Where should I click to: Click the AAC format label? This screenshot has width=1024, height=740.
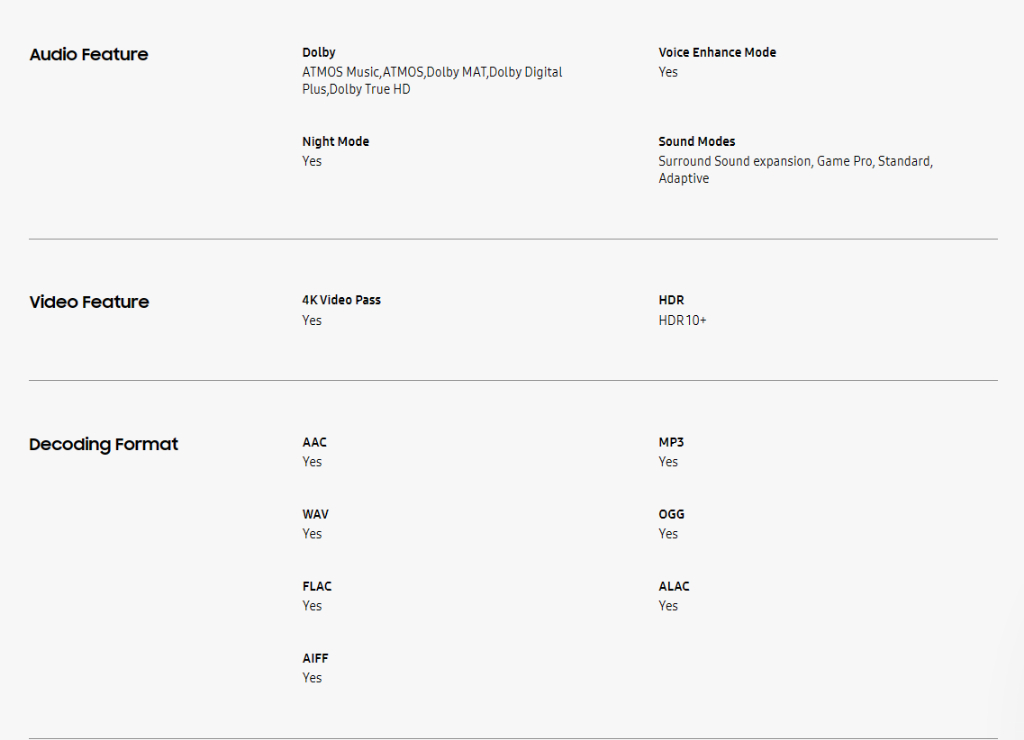pyautogui.click(x=314, y=442)
